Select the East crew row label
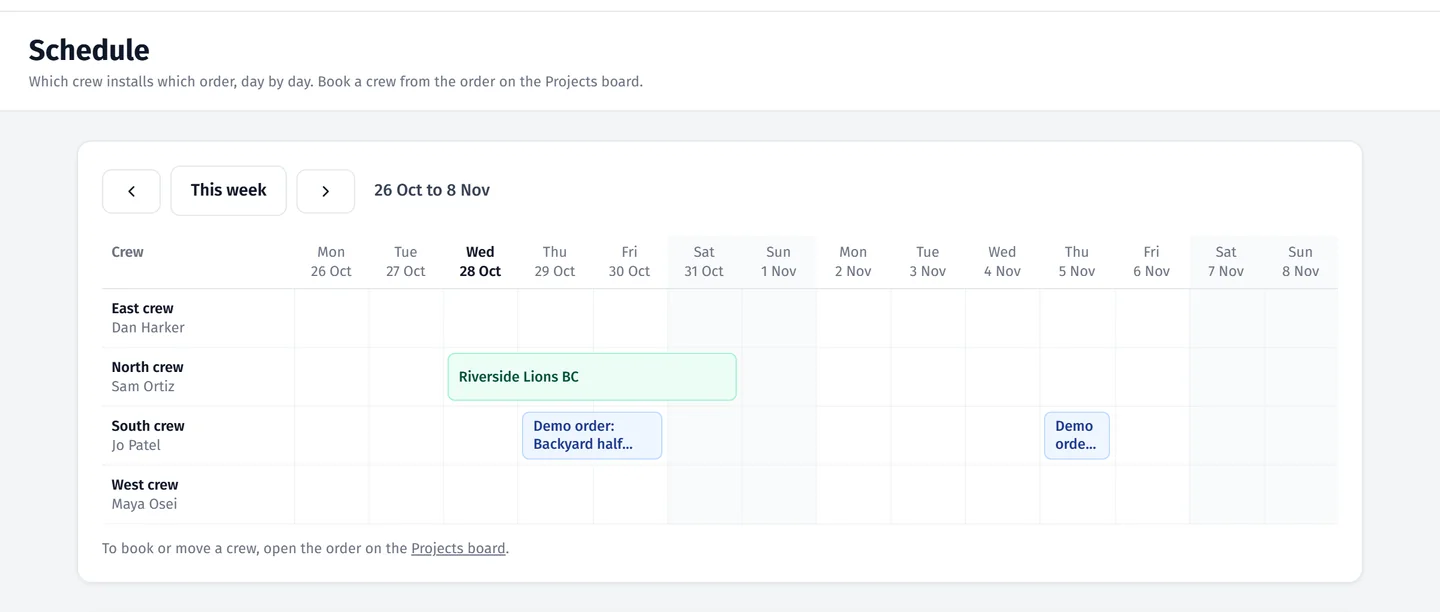The height and width of the screenshot is (612, 1440). pos(142,308)
